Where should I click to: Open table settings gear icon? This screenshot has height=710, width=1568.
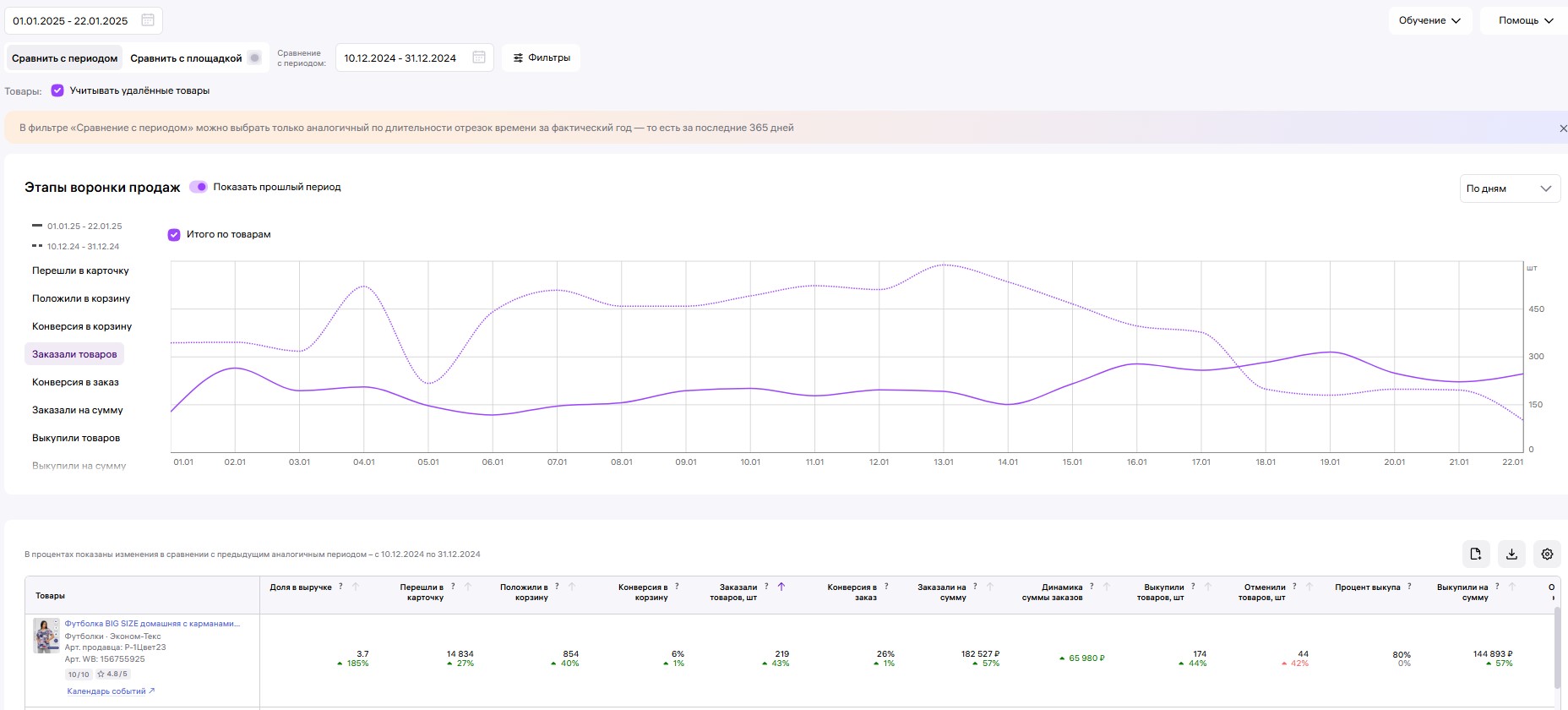point(1547,554)
